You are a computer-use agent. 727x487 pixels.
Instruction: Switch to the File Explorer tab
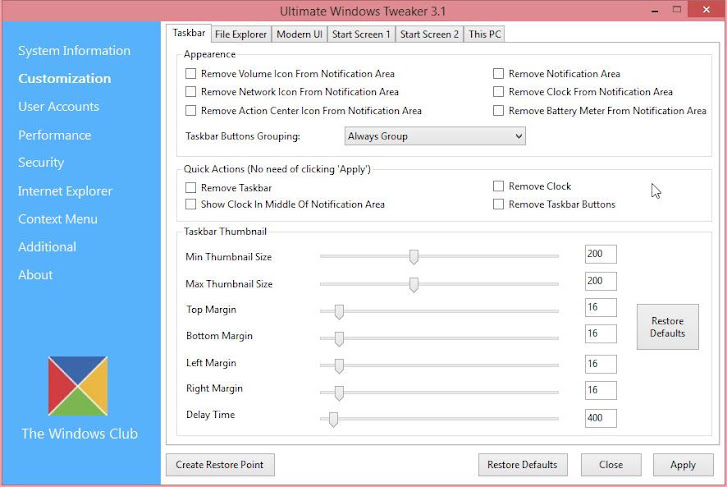coord(241,34)
